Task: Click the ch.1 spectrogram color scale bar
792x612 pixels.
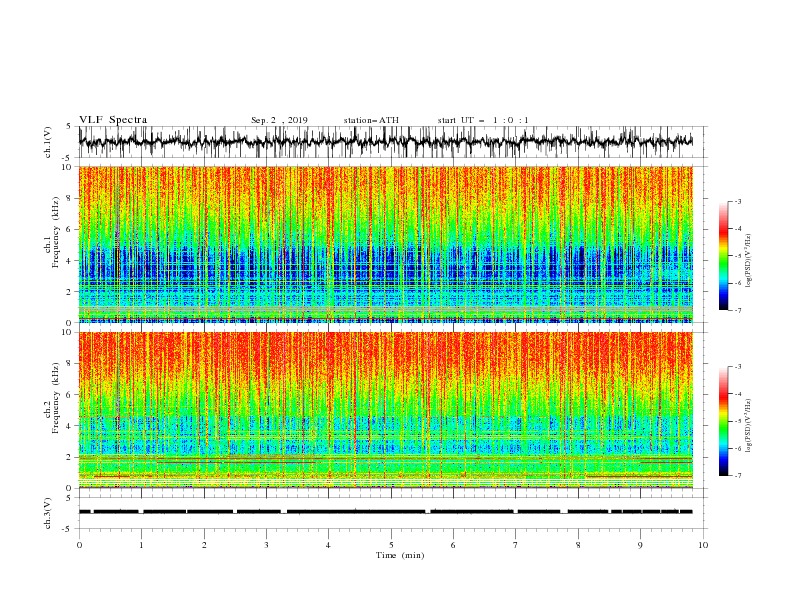Action: coord(723,256)
